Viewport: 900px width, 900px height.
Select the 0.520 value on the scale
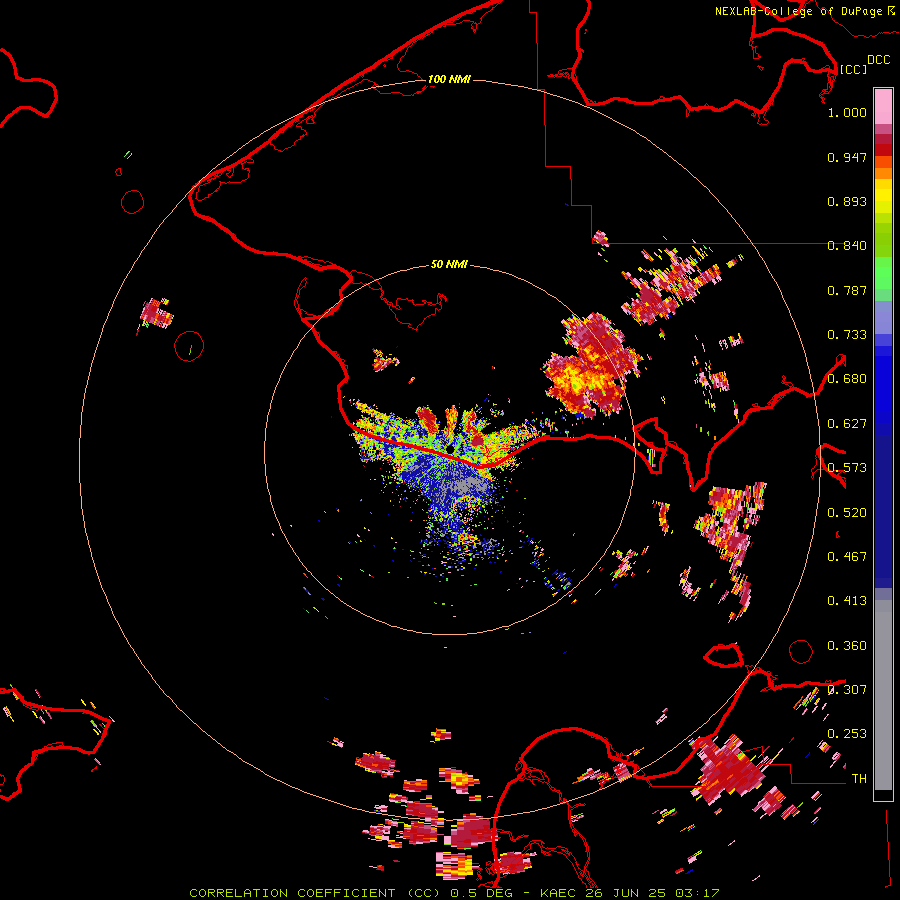pos(847,513)
